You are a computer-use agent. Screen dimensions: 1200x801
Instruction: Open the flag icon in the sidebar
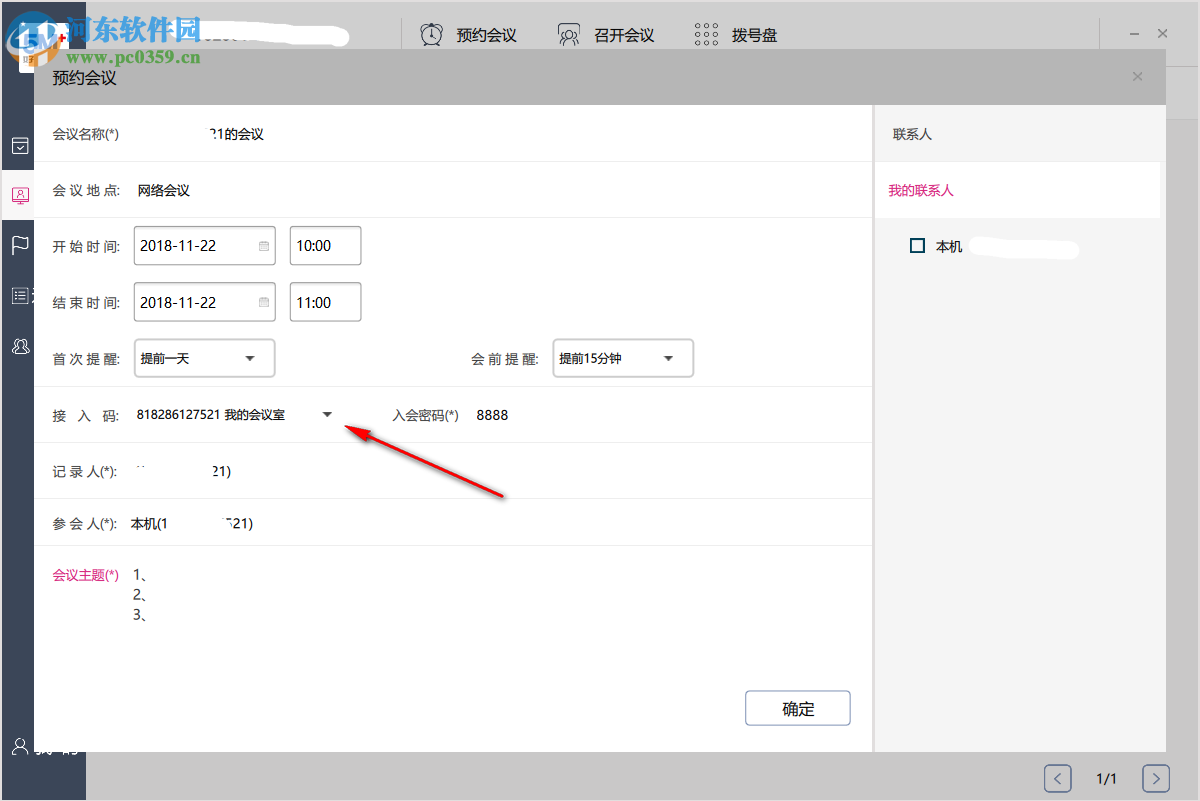20,245
